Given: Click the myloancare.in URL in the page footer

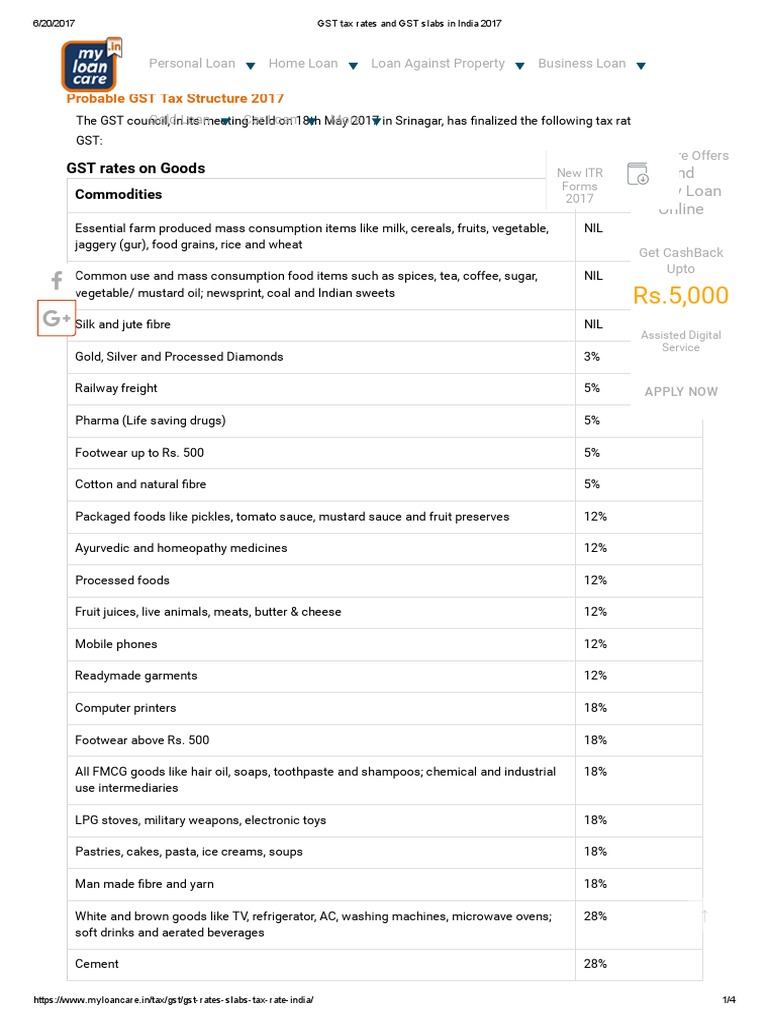Looking at the screenshot, I should [180, 1000].
